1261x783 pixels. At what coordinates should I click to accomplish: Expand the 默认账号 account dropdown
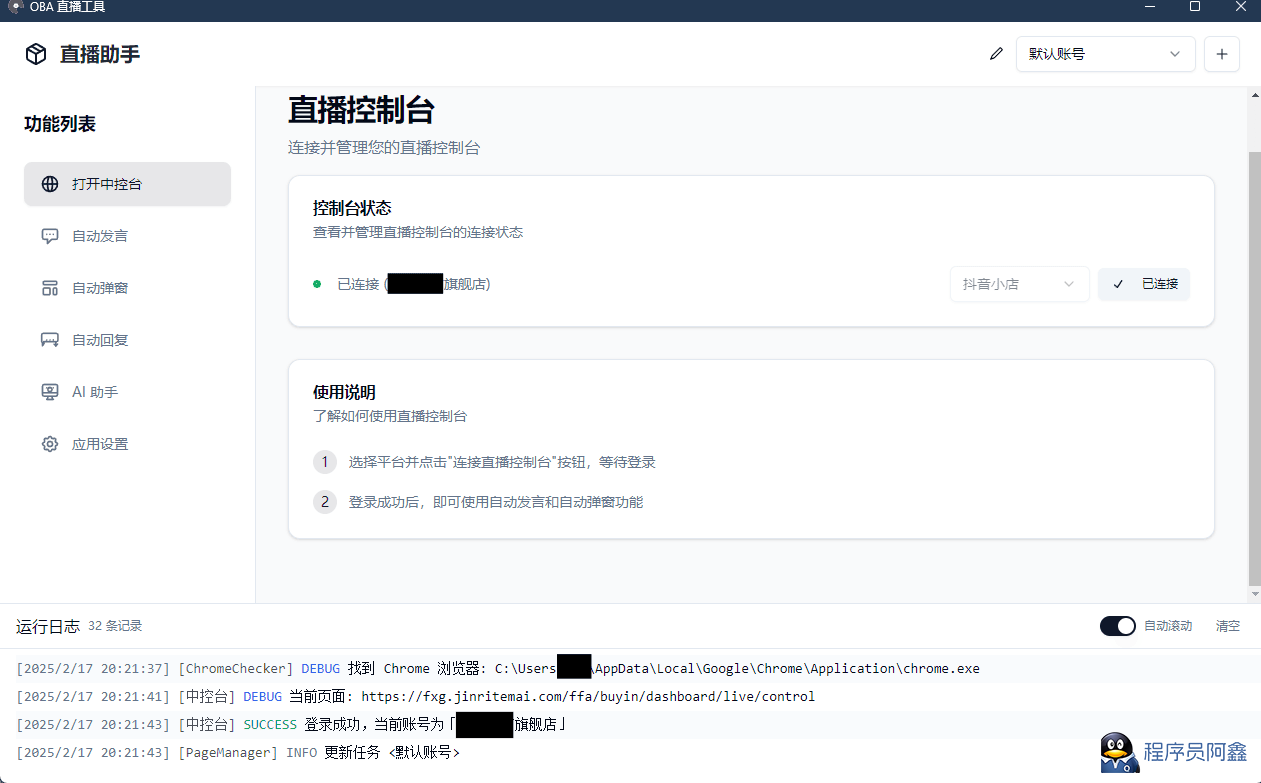[x=1105, y=54]
